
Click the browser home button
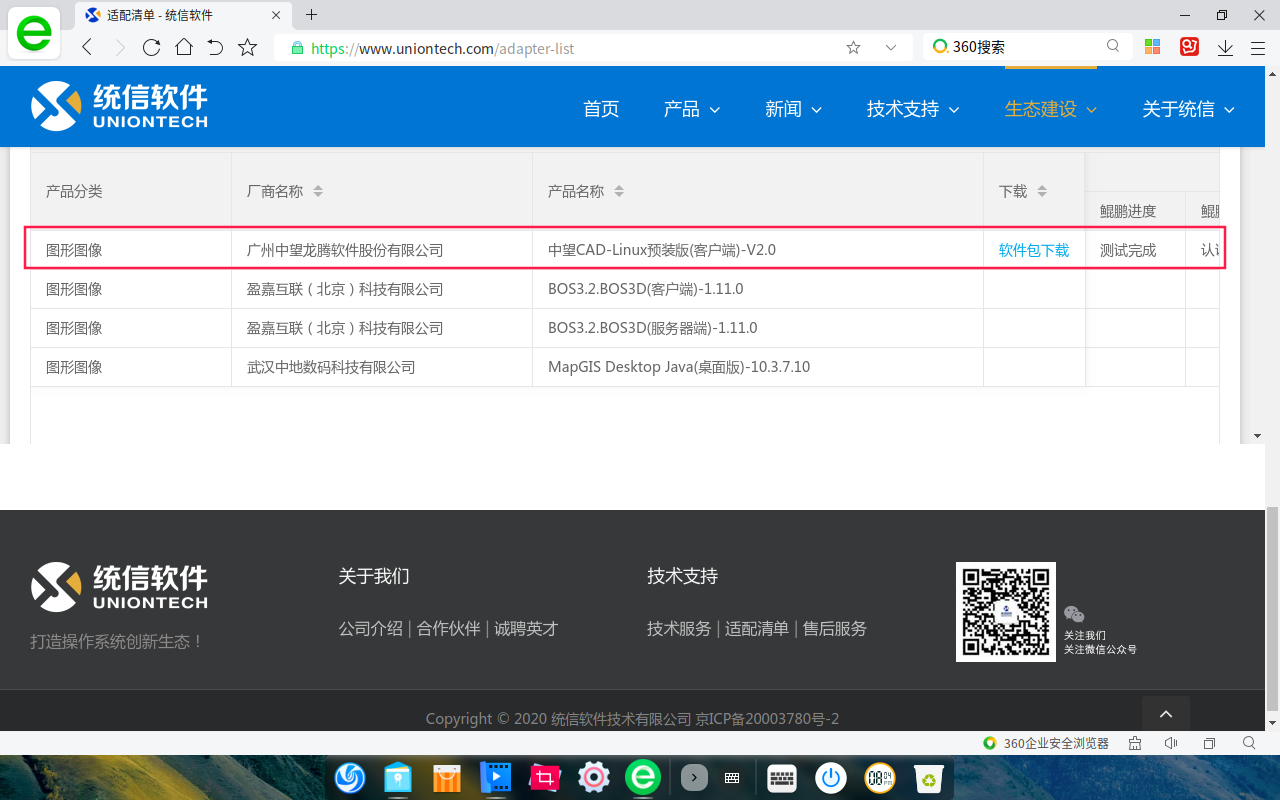coord(183,47)
